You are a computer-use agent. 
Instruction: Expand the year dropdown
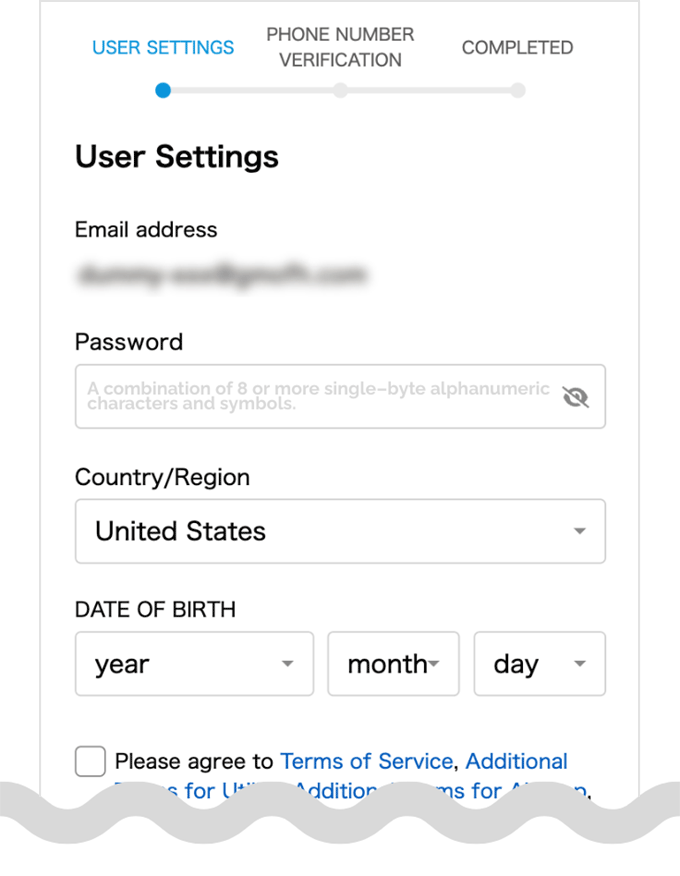[x=194, y=664]
